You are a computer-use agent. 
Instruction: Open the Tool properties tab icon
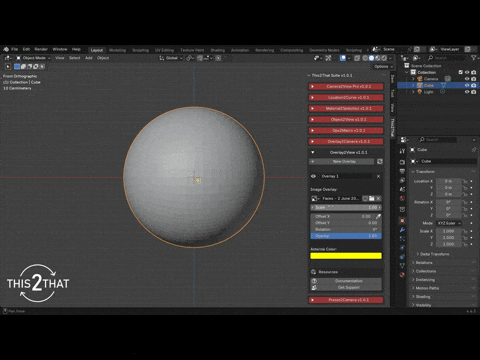(402, 151)
